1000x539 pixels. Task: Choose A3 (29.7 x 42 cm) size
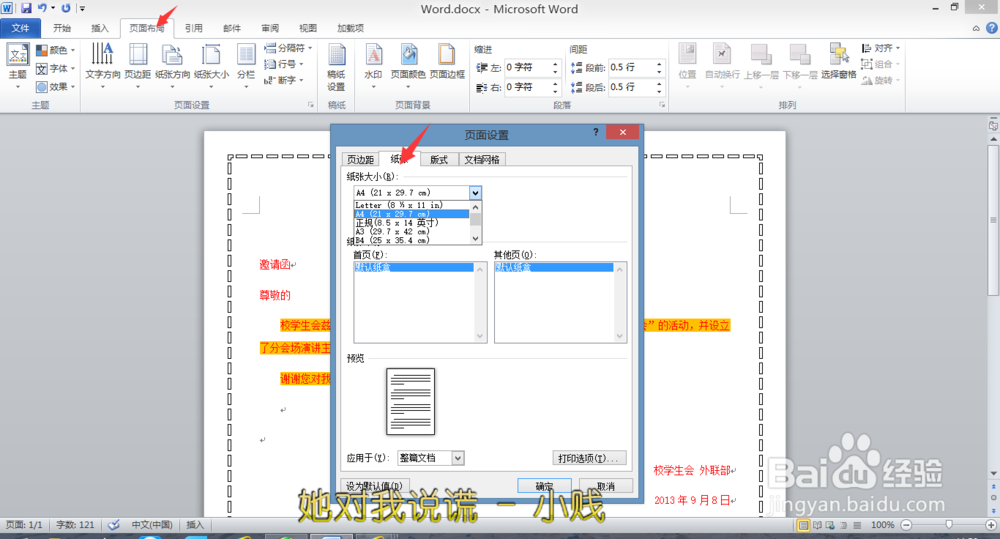411,232
